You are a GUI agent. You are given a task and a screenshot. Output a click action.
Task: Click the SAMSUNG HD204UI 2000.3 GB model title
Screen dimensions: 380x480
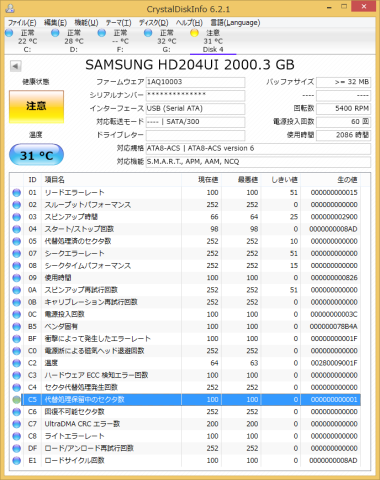(190, 65)
